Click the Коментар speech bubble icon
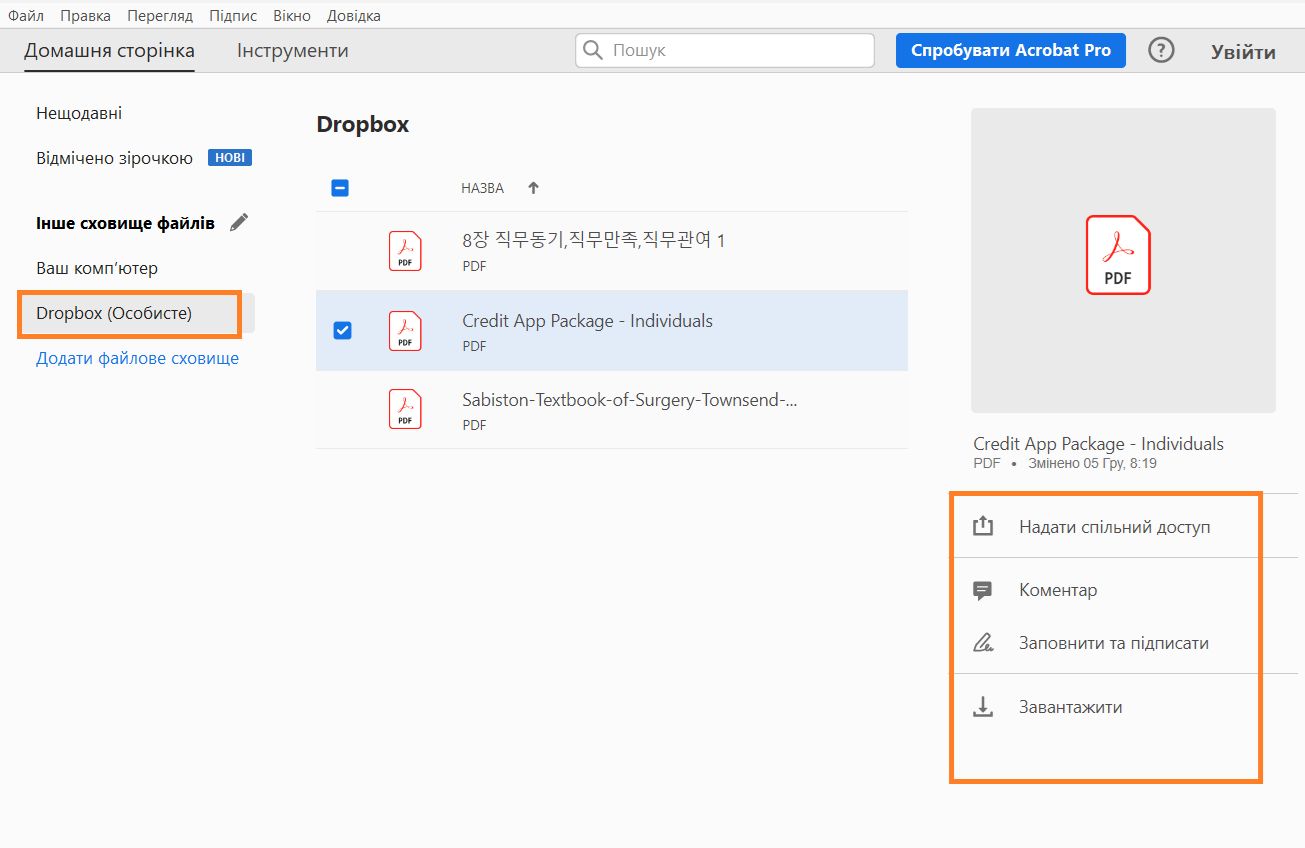This screenshot has width=1305, height=848. pos(983,590)
